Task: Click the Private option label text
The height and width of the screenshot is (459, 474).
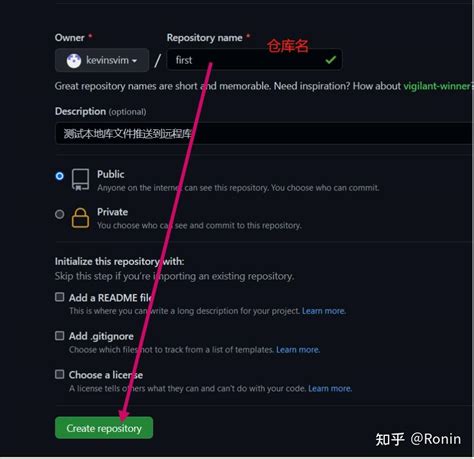Action: (112, 212)
